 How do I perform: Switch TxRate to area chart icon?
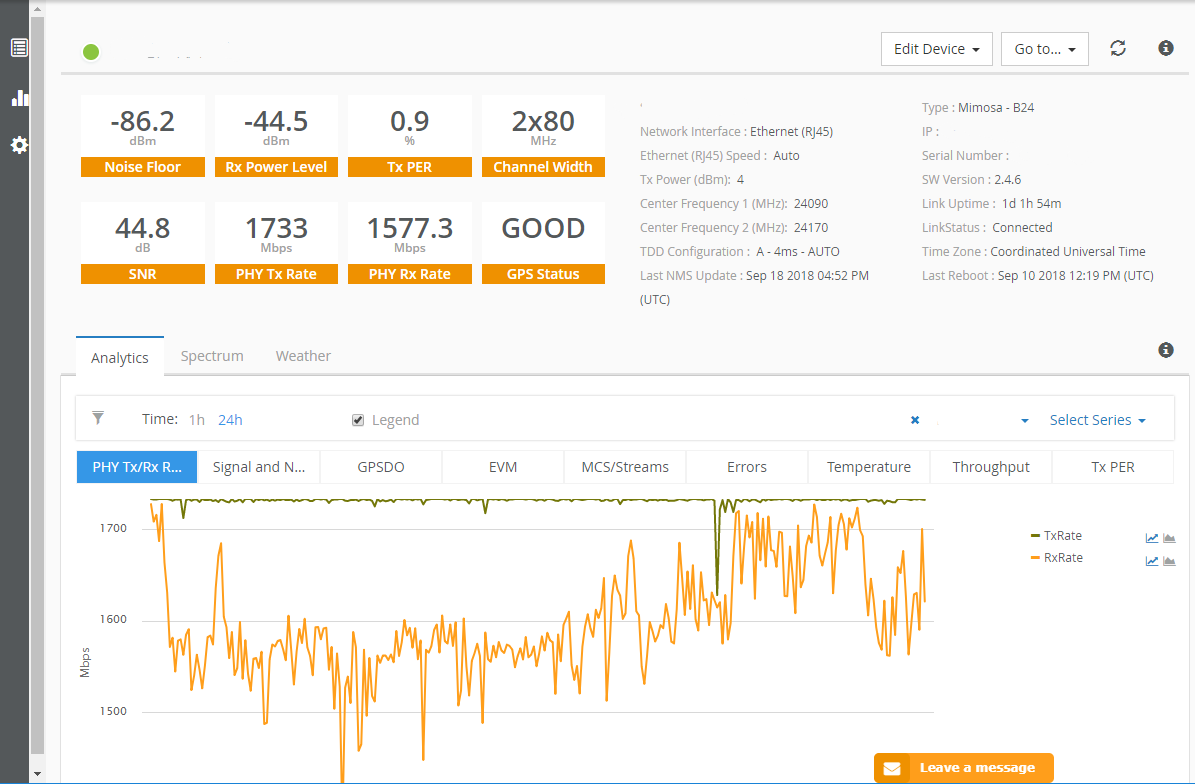(1169, 538)
